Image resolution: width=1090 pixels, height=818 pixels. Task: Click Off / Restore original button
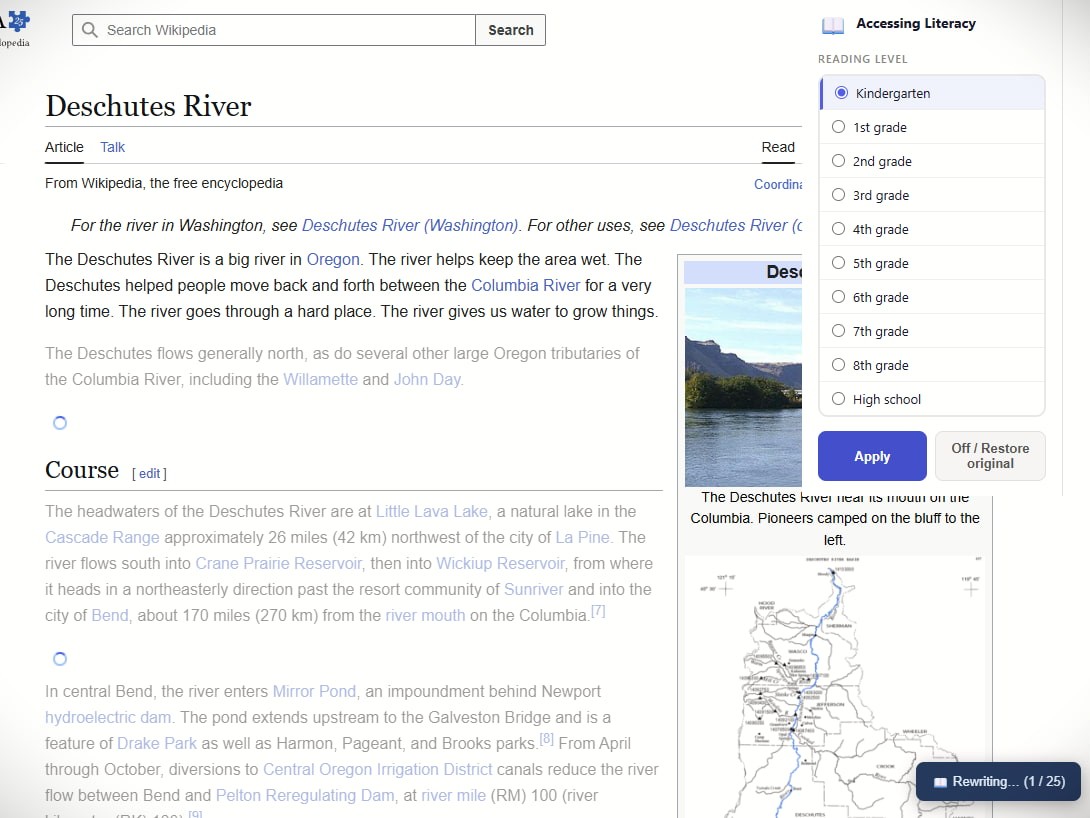(990, 456)
